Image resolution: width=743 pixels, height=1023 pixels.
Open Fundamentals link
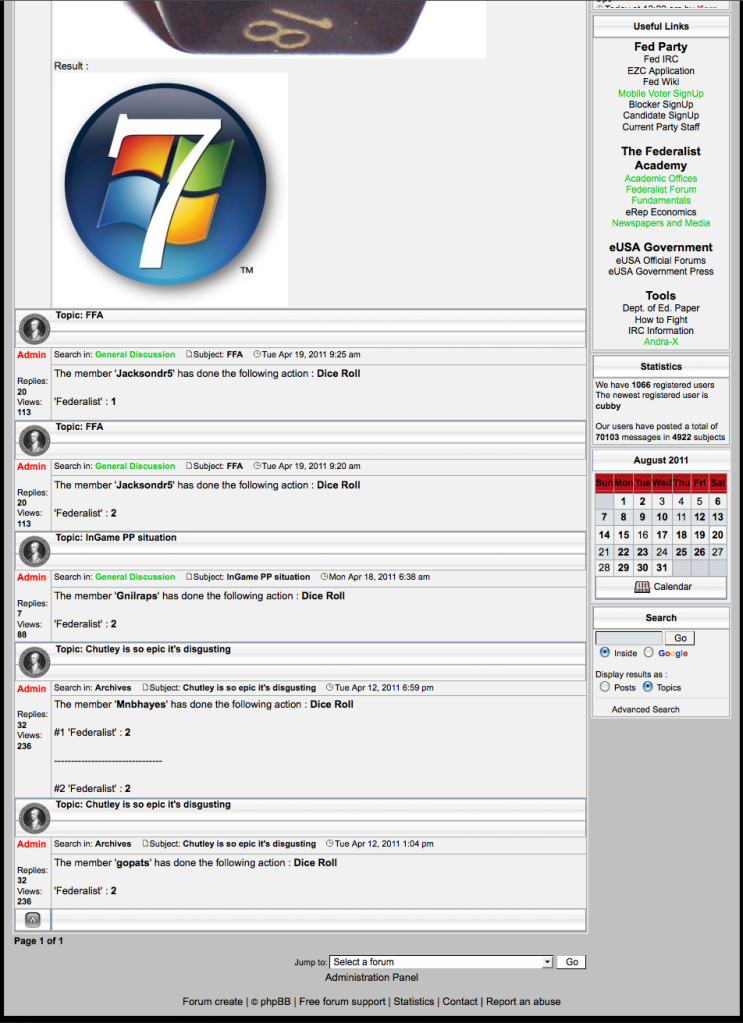click(661, 200)
